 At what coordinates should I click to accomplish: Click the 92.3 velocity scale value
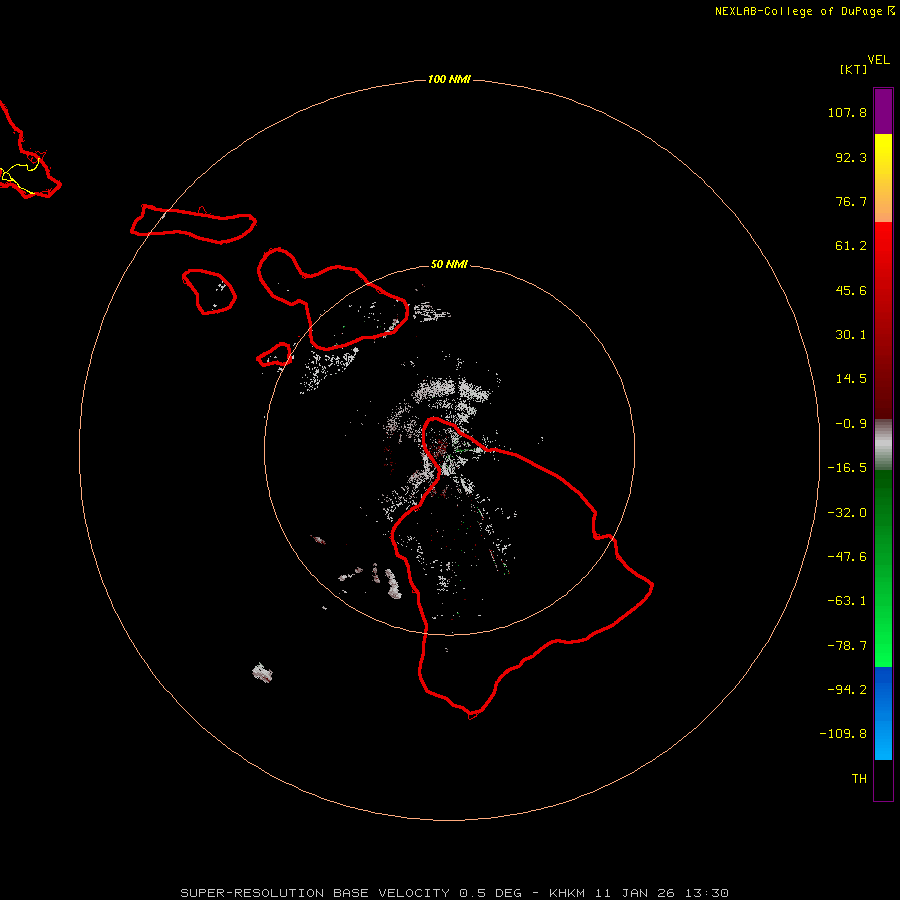851,157
